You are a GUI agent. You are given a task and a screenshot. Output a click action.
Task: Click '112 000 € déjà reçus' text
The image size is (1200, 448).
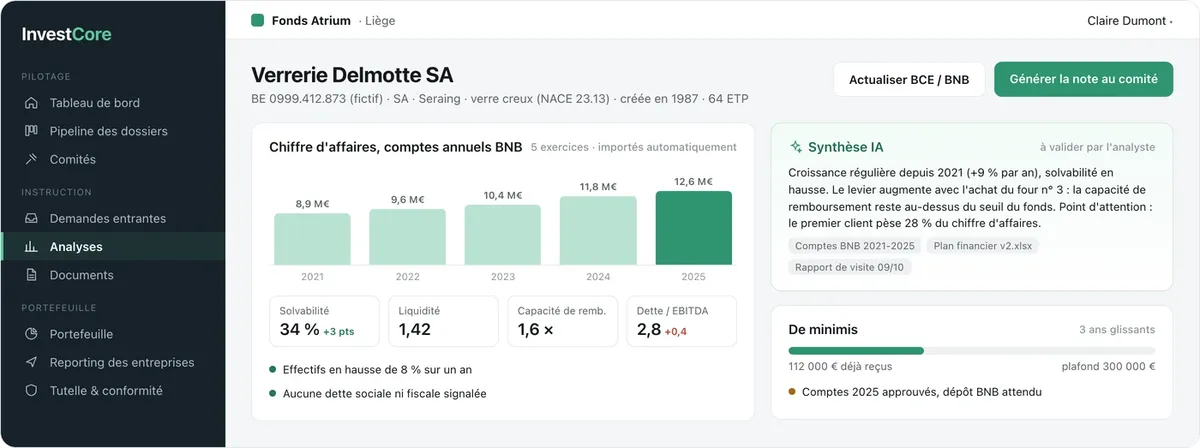click(841, 366)
